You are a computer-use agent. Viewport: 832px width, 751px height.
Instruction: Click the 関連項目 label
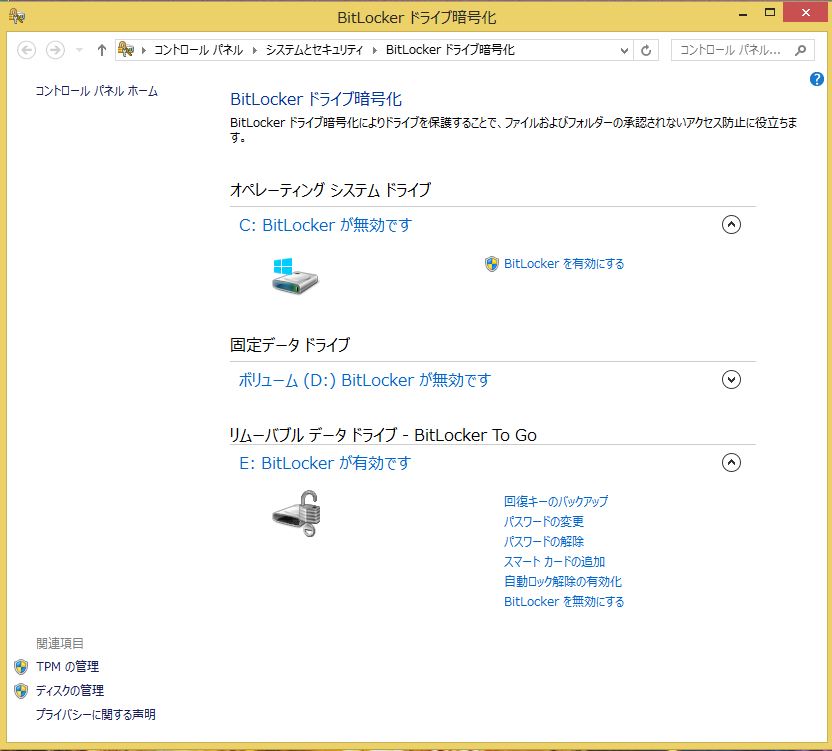pos(59,643)
